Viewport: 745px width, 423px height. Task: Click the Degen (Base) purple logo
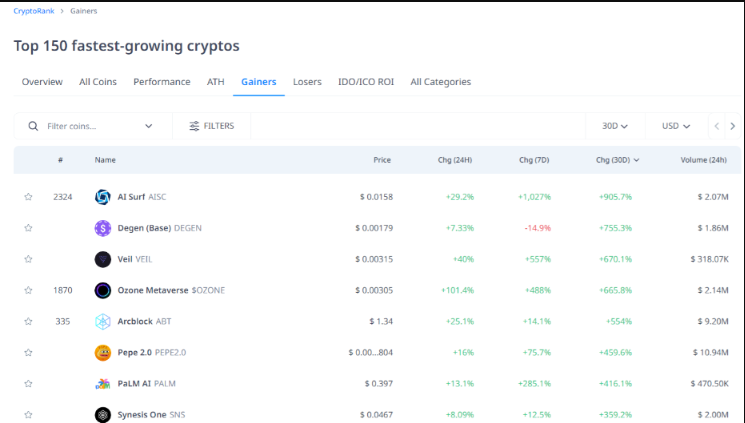(x=103, y=228)
